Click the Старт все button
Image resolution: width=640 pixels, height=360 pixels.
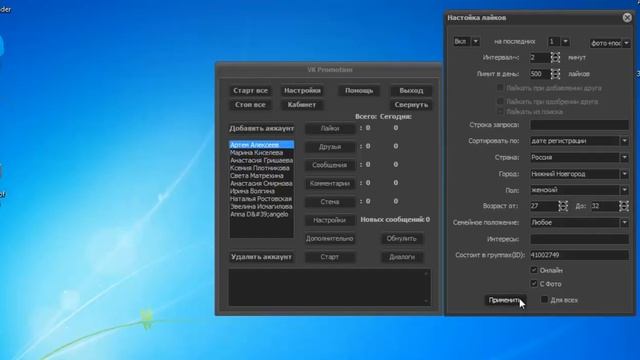250,91
